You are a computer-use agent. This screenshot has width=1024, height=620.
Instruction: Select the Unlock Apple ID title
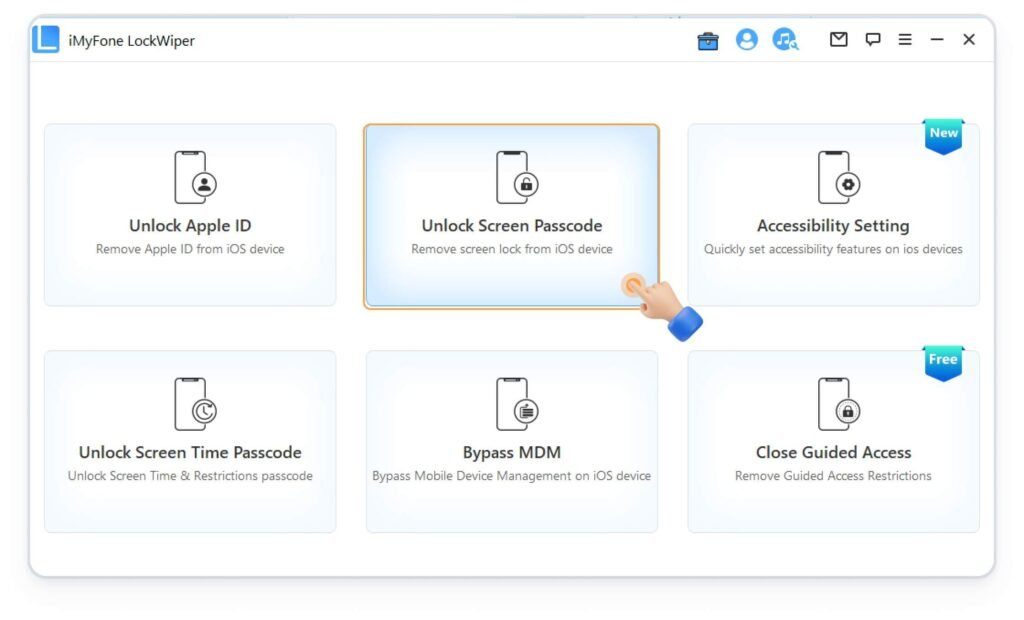click(x=190, y=226)
